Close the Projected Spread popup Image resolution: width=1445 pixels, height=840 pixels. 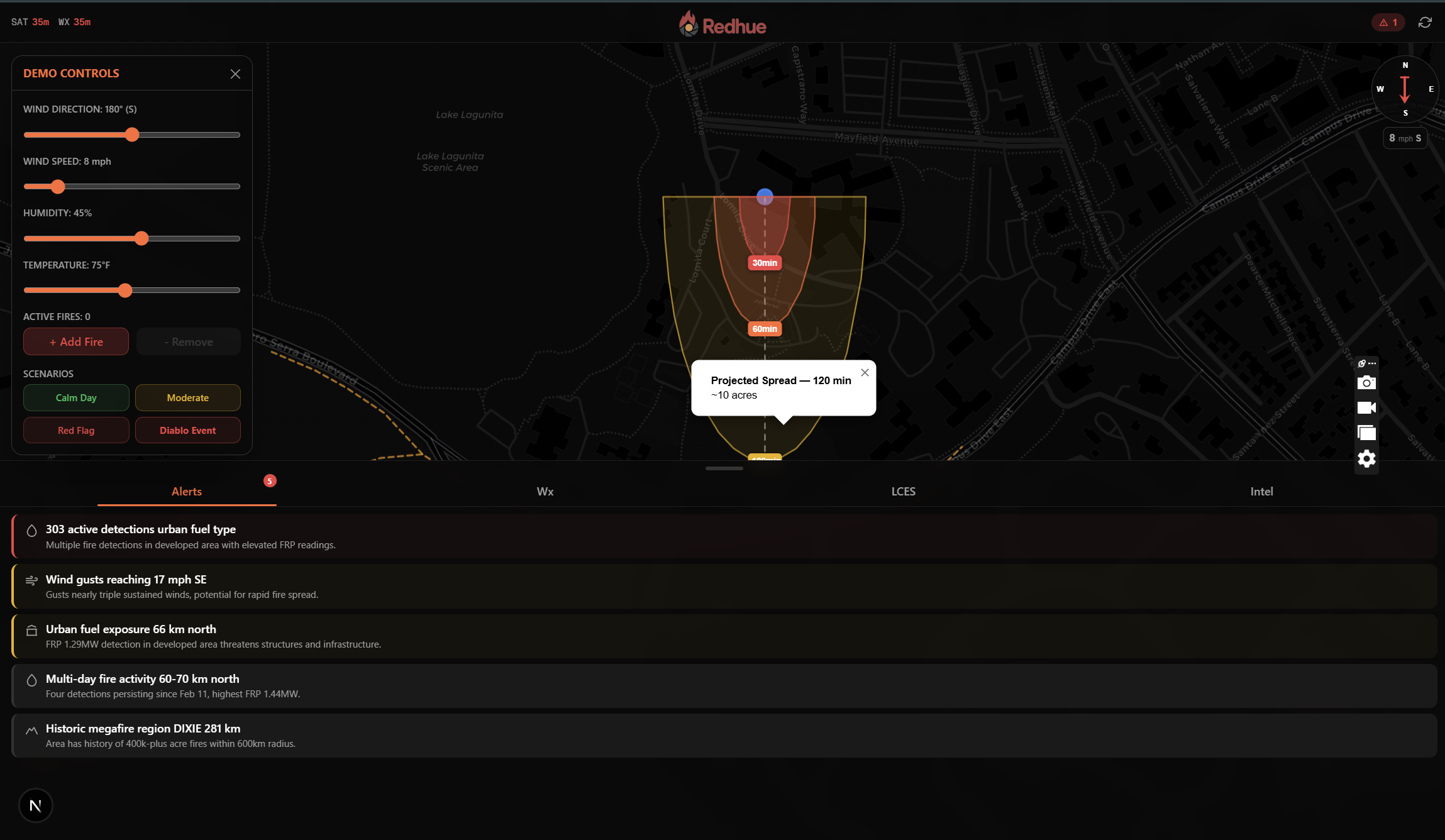[x=865, y=372]
